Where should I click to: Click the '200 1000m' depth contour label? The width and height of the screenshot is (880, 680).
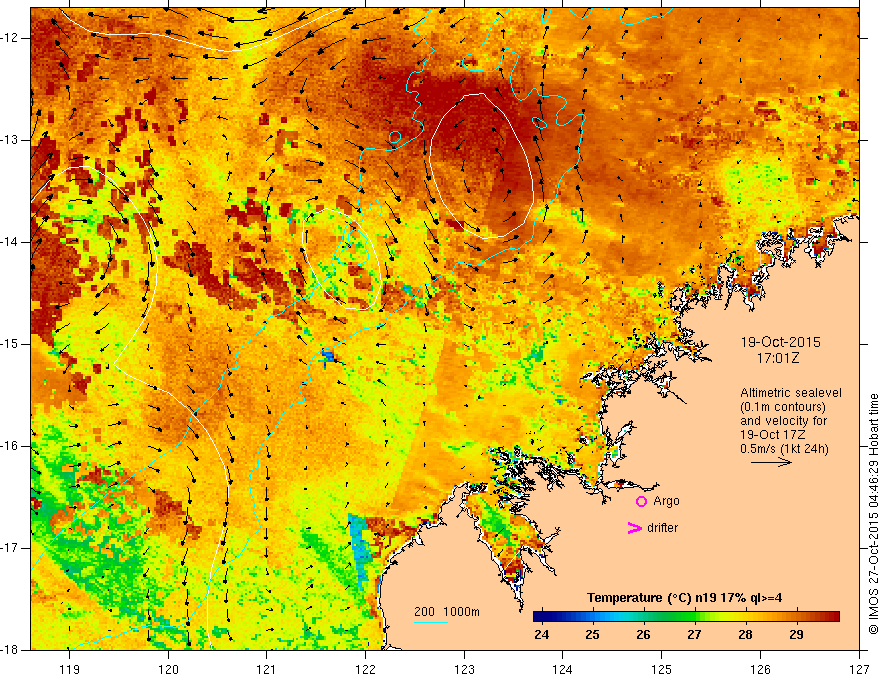[x=447, y=612]
